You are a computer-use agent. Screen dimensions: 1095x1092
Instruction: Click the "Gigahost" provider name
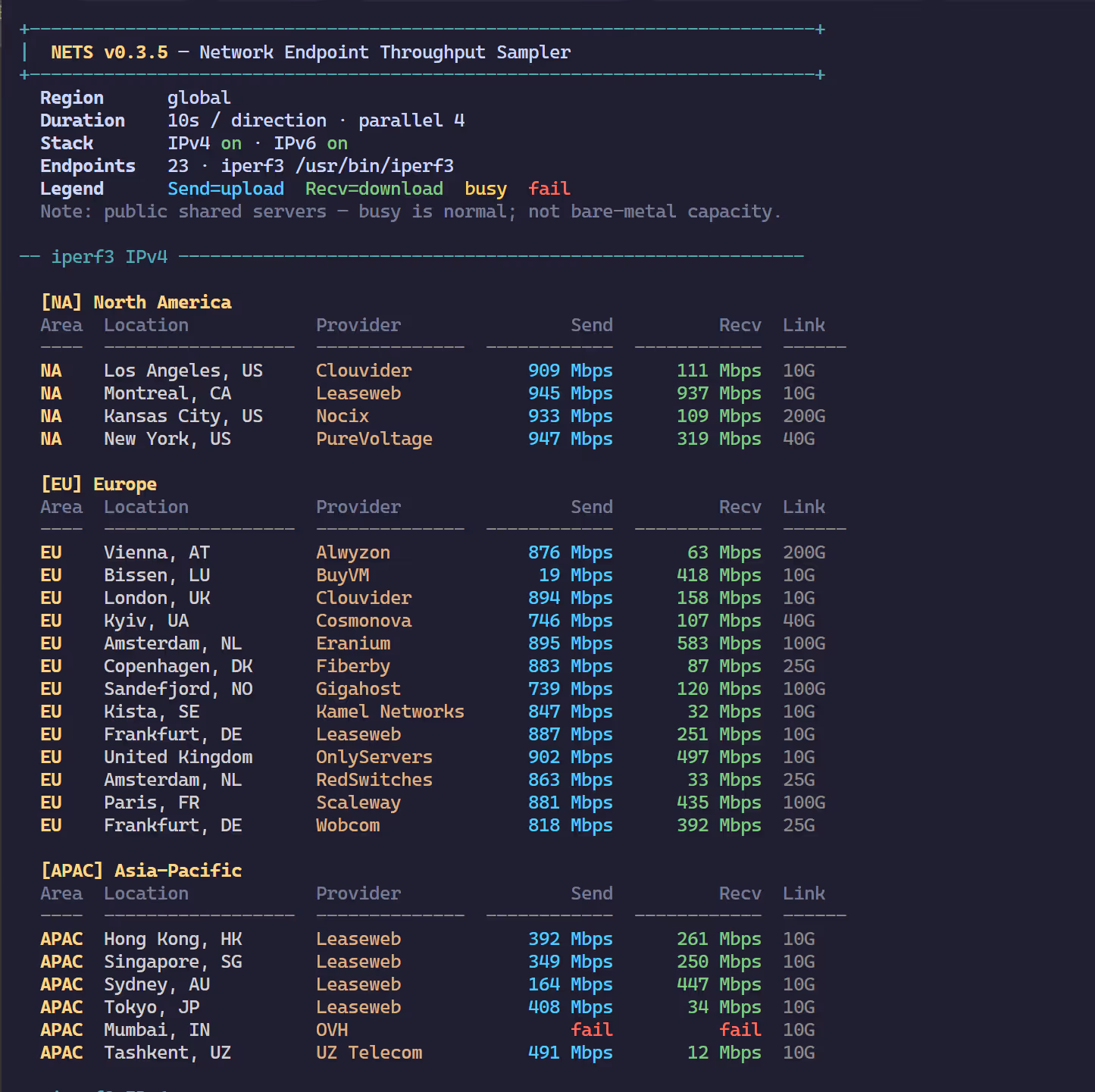click(358, 689)
